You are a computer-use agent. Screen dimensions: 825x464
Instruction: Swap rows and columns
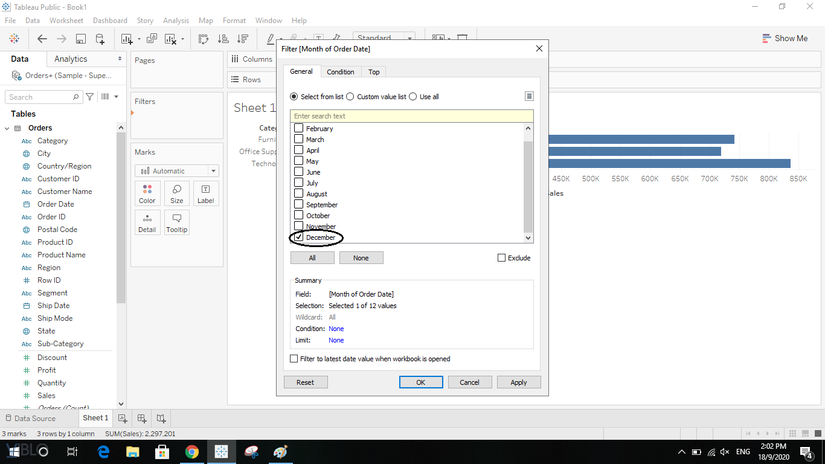[203, 39]
